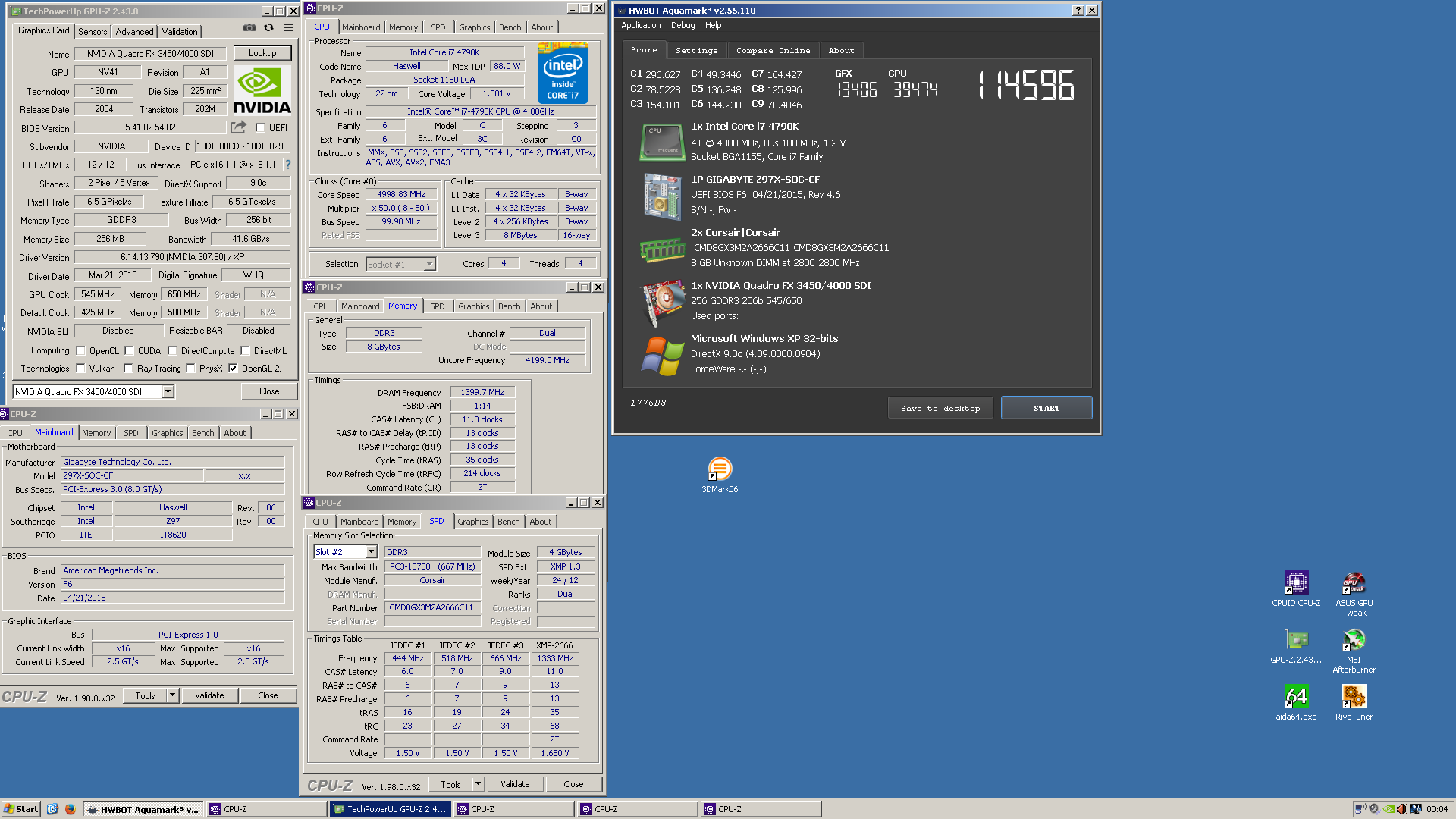Click the Firefox quick launch icon

(x=70, y=809)
